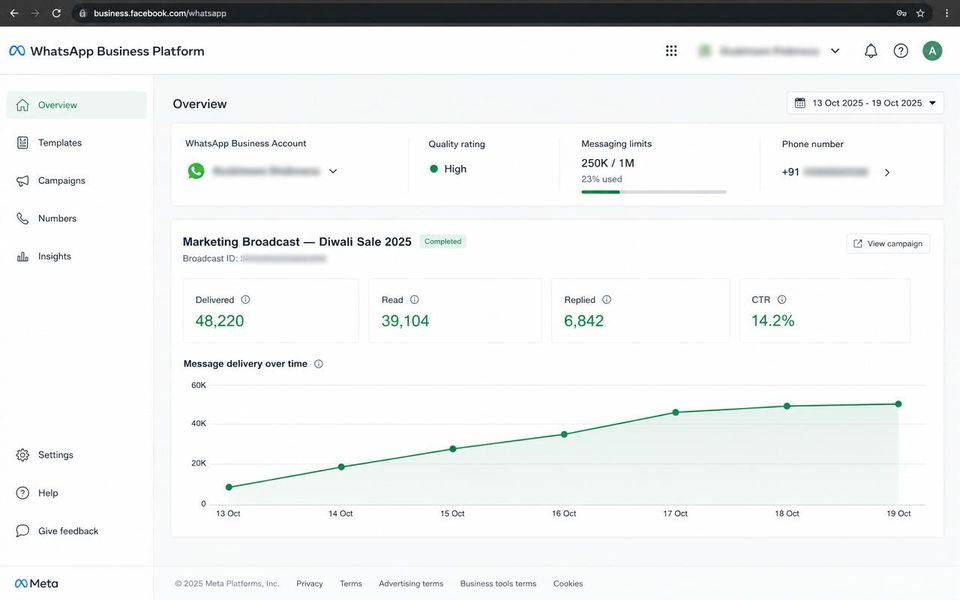The image size is (960, 600).
Task: Open phone number details with the right chevron
Action: (x=887, y=172)
